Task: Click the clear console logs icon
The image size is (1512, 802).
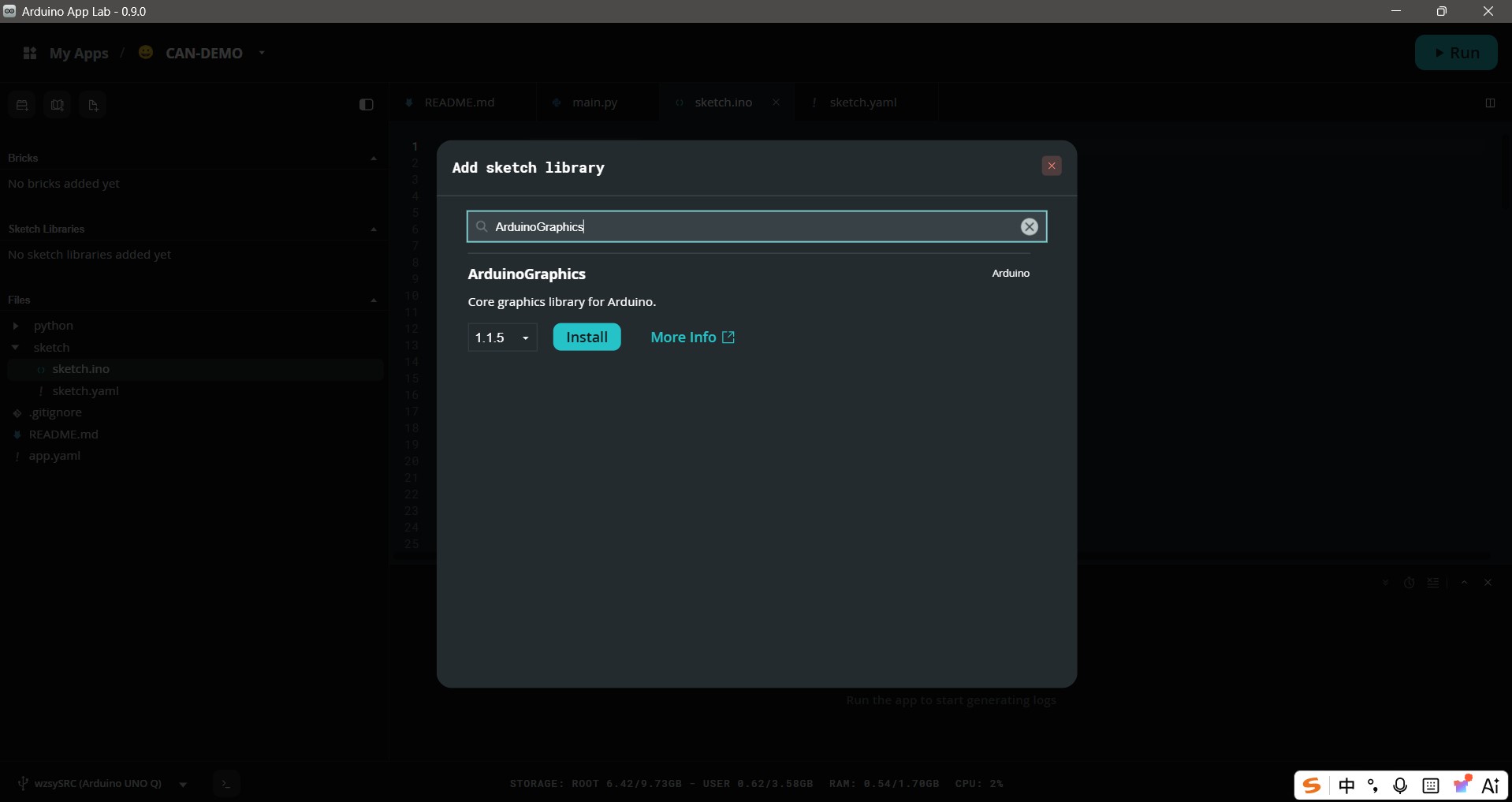Action: pos(1433,583)
